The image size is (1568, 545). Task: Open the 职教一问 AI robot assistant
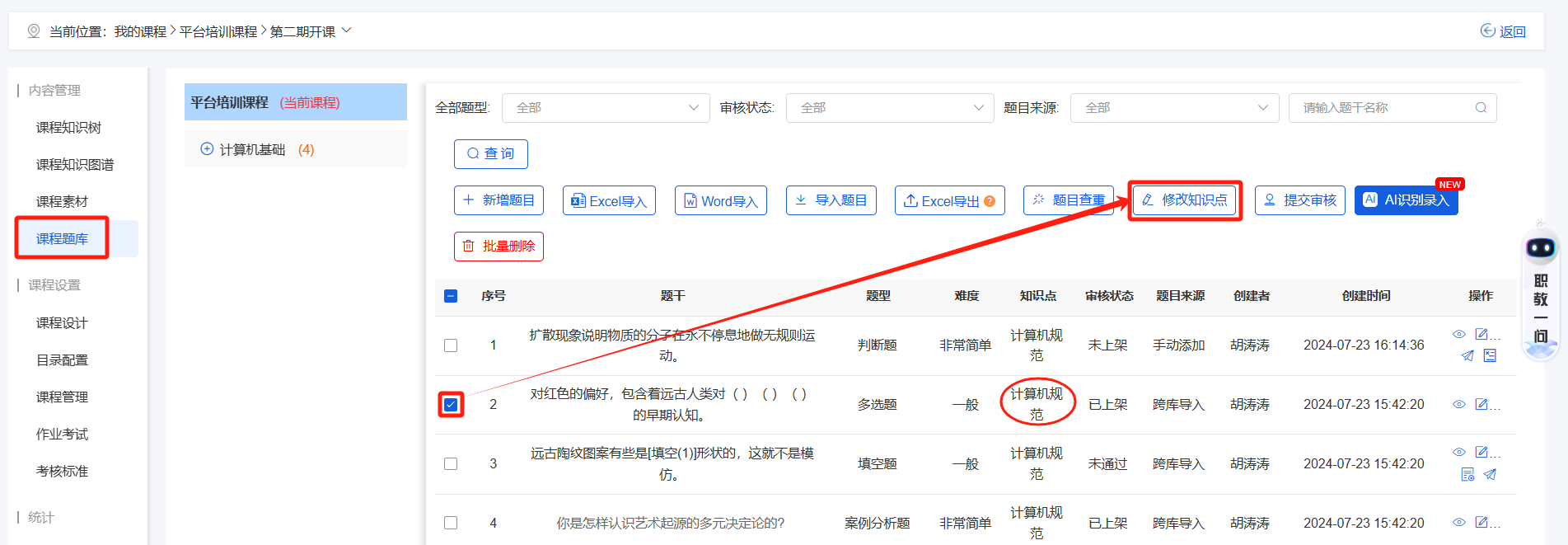[x=1540, y=248]
